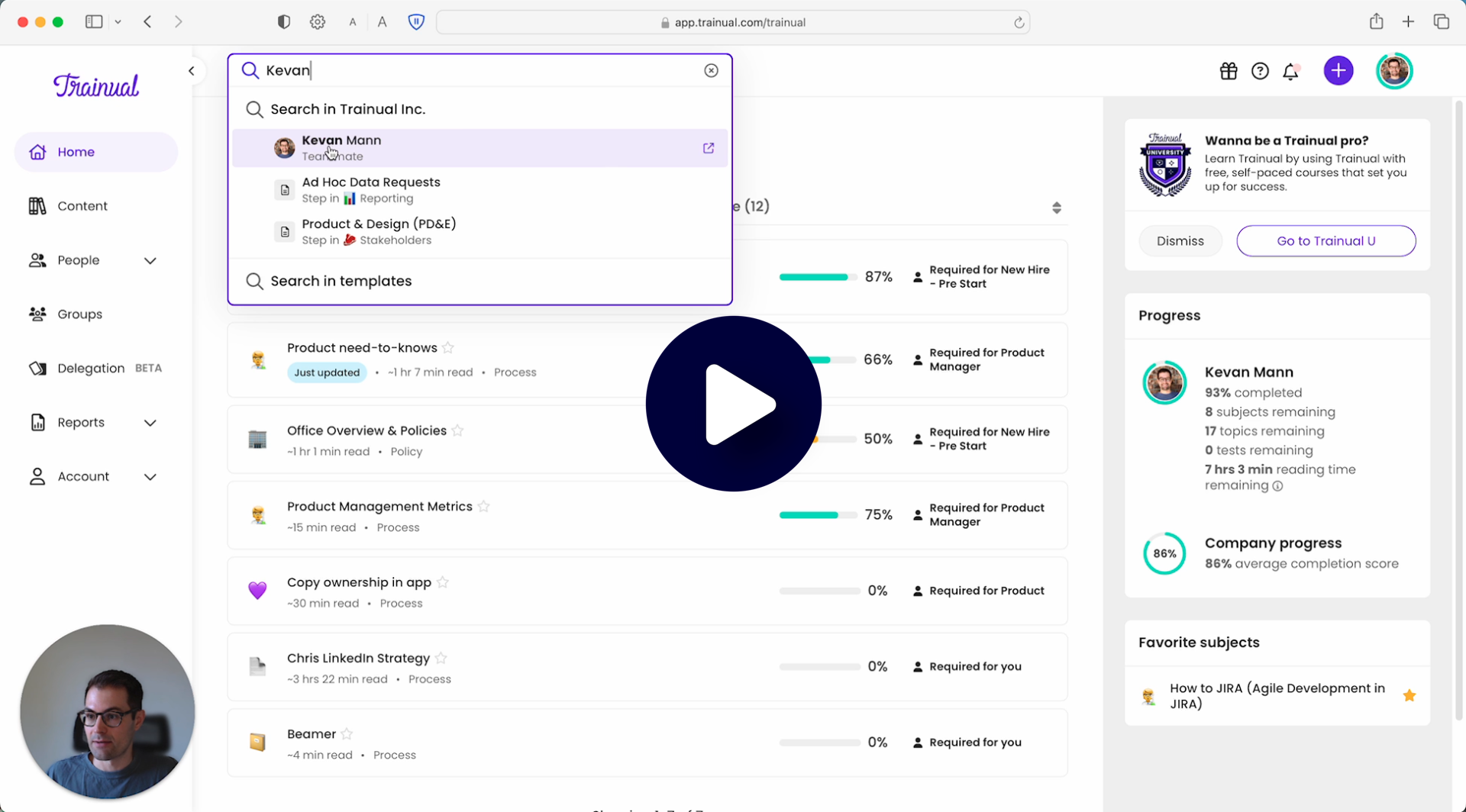Choose Search in templates option
This screenshot has width=1466, height=812.
[x=341, y=281]
